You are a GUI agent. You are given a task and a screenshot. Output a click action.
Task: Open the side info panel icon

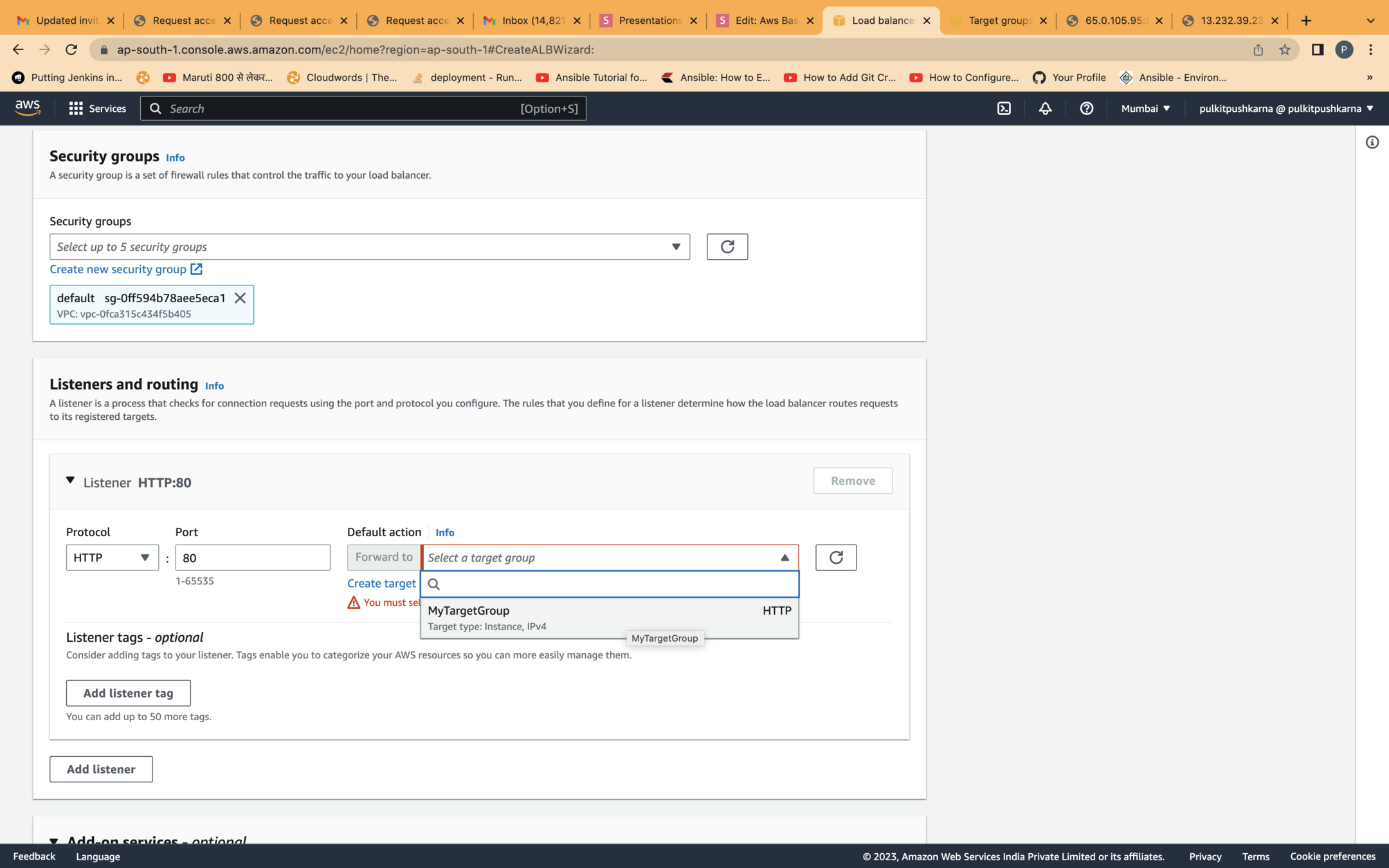(x=1372, y=143)
